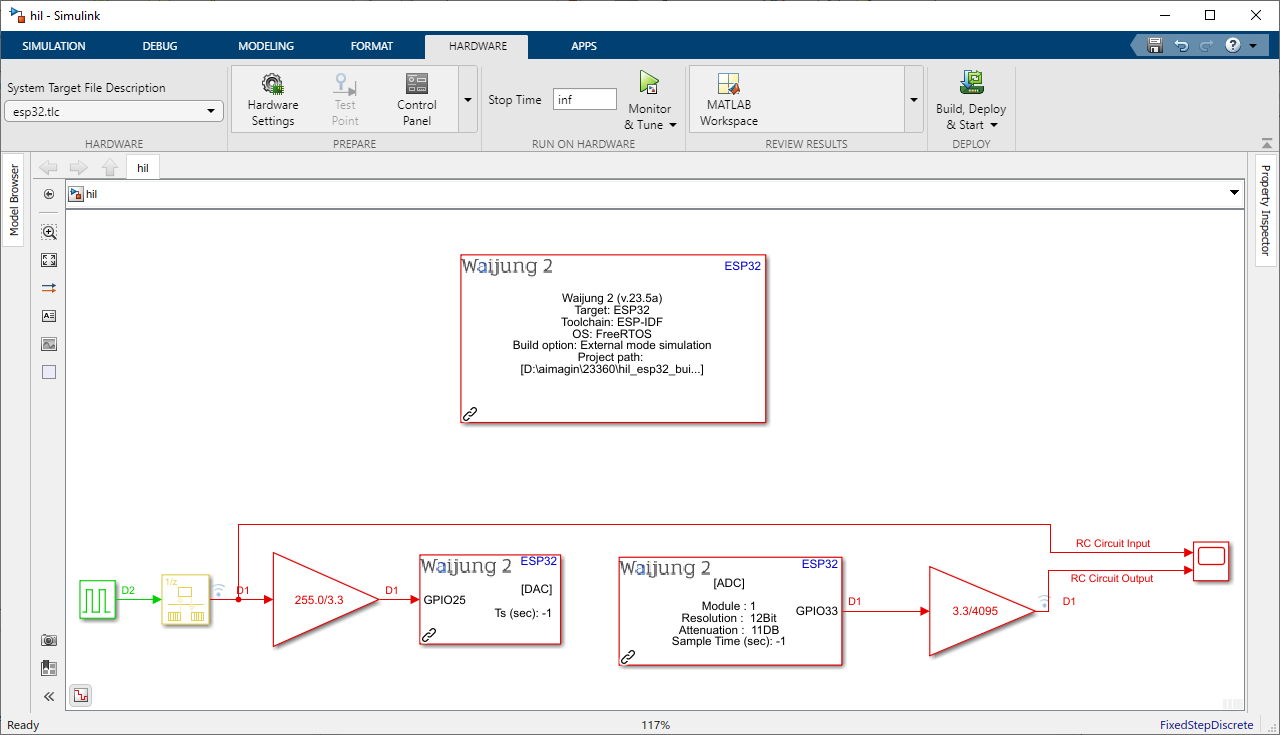1280x735 pixels.
Task: Open Monitor & Tune dropdown arrow
Action: point(673,126)
